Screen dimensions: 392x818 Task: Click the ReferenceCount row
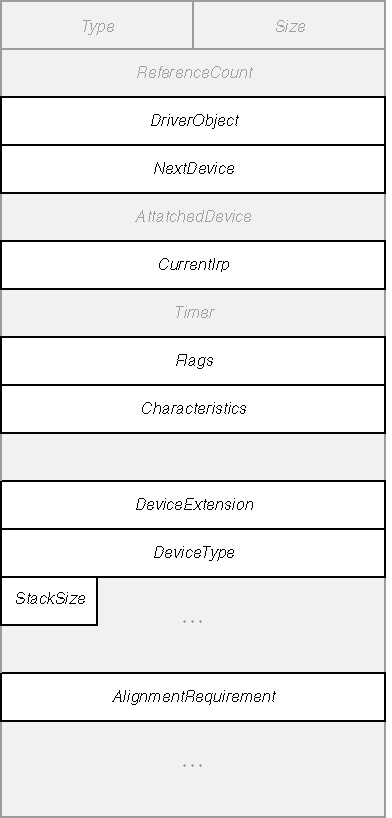pyautogui.click(x=193, y=73)
